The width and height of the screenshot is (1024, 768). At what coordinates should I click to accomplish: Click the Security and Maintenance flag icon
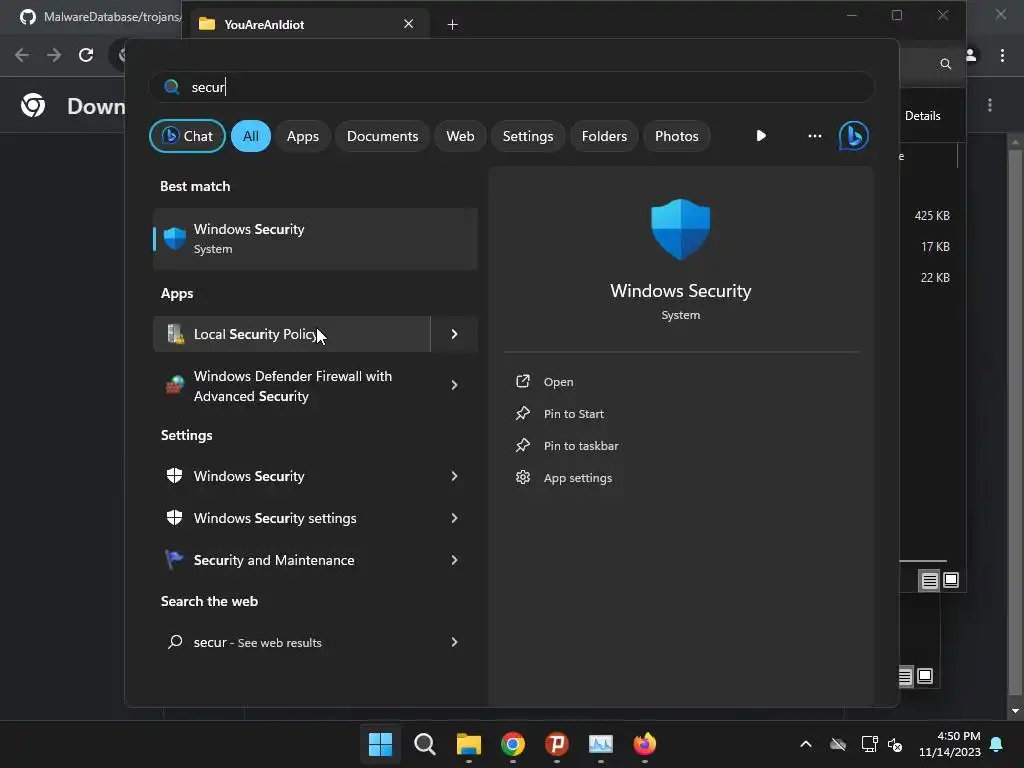tap(174, 560)
